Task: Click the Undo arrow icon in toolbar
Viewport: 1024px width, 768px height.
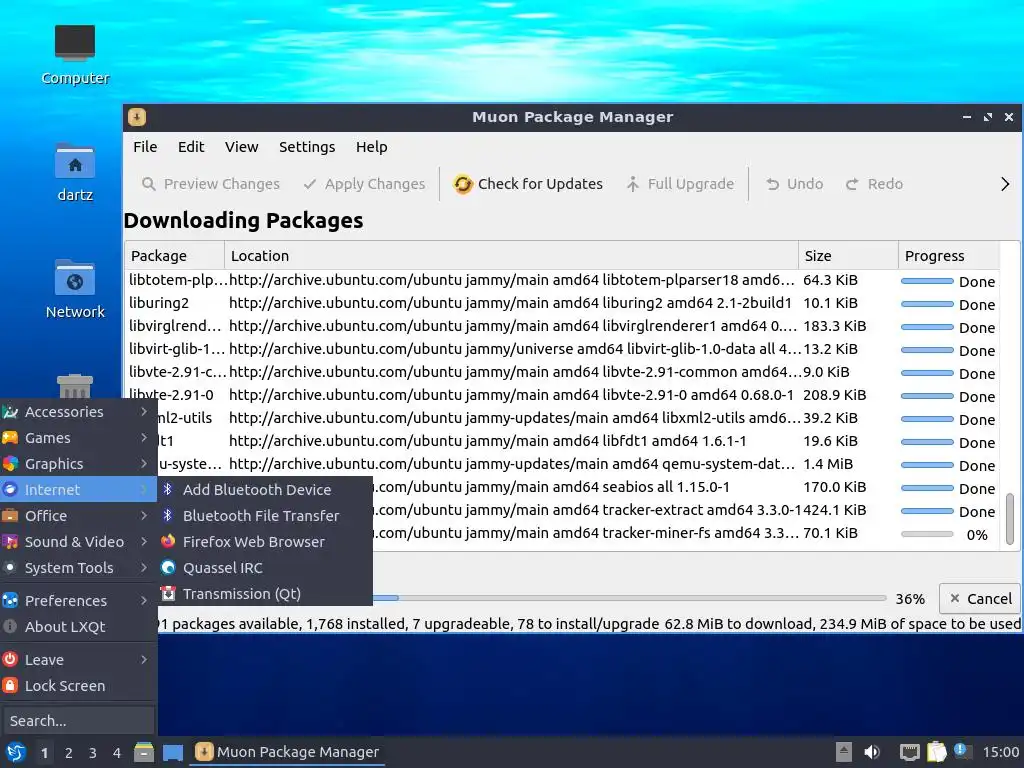Action: [772, 184]
